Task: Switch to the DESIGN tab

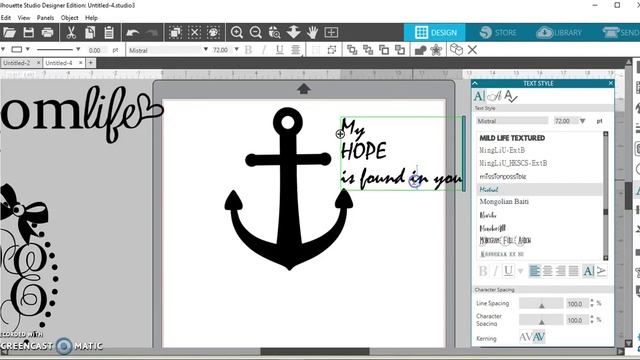Action: click(x=435, y=32)
